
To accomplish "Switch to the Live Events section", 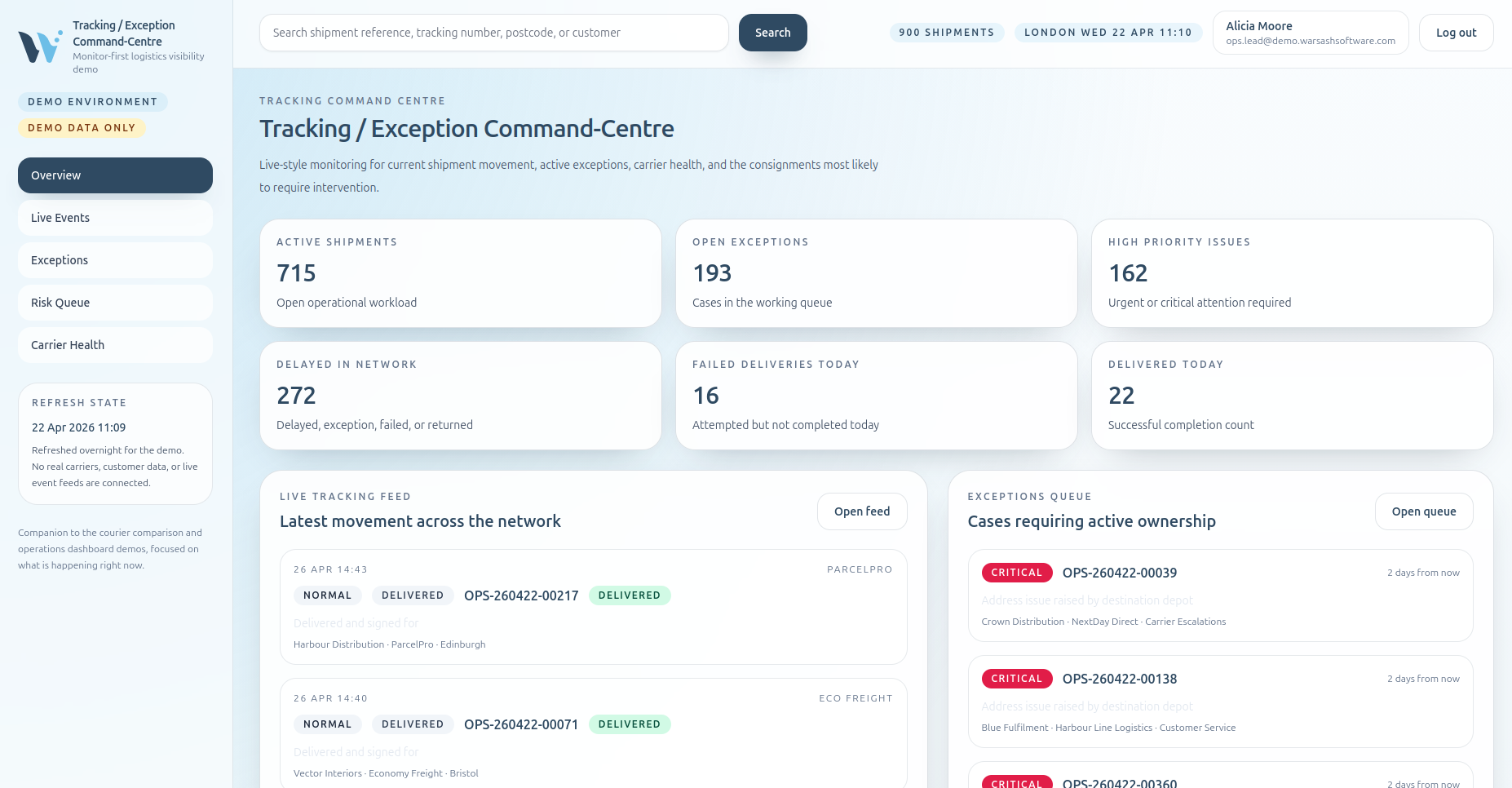I will pos(115,218).
